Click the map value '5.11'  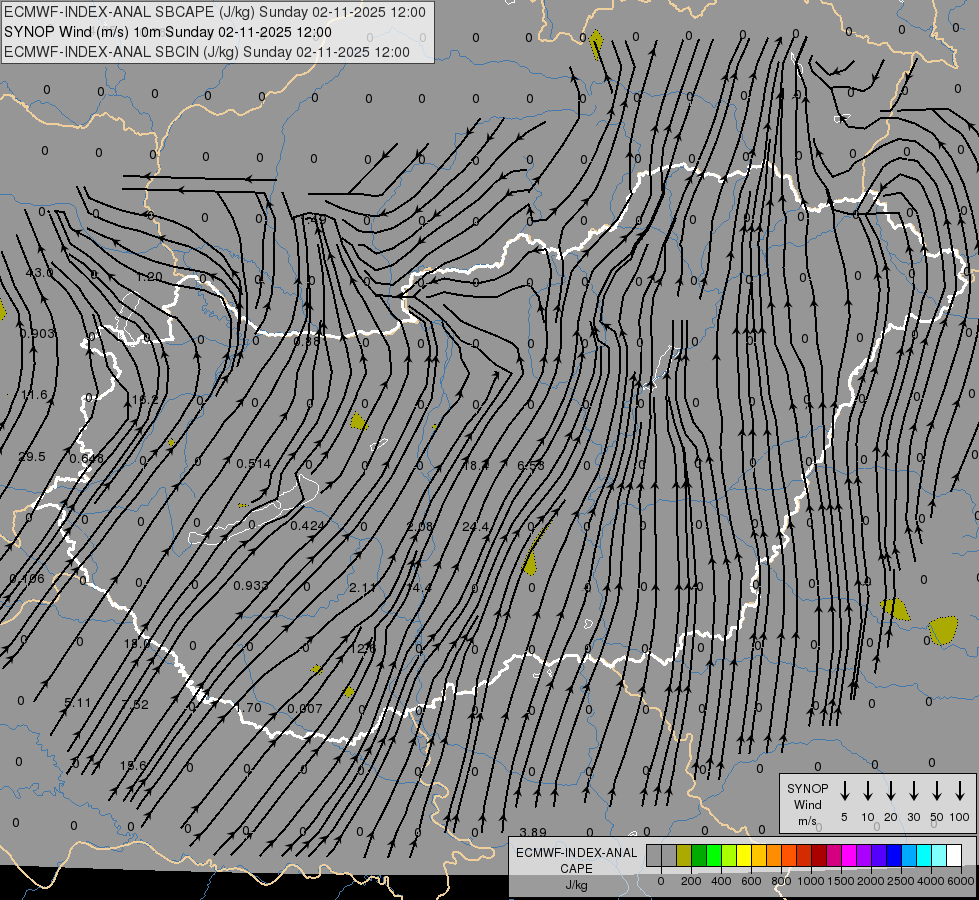point(77,703)
